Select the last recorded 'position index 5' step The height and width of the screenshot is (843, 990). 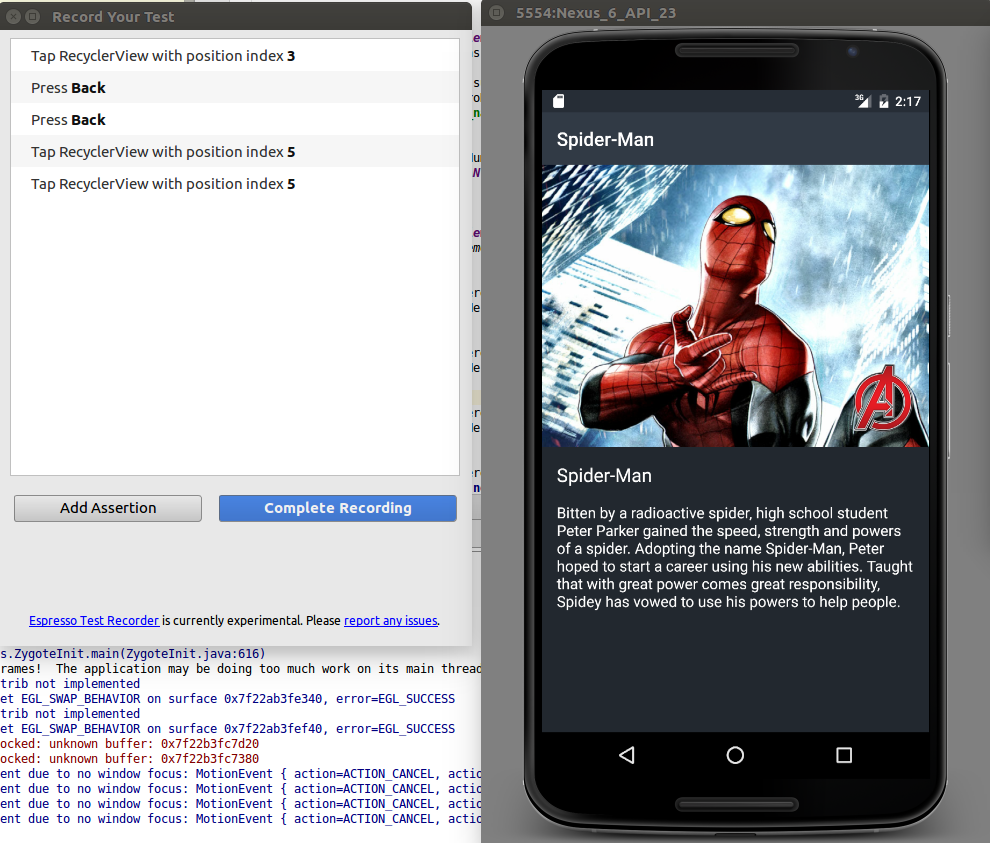[235, 184]
